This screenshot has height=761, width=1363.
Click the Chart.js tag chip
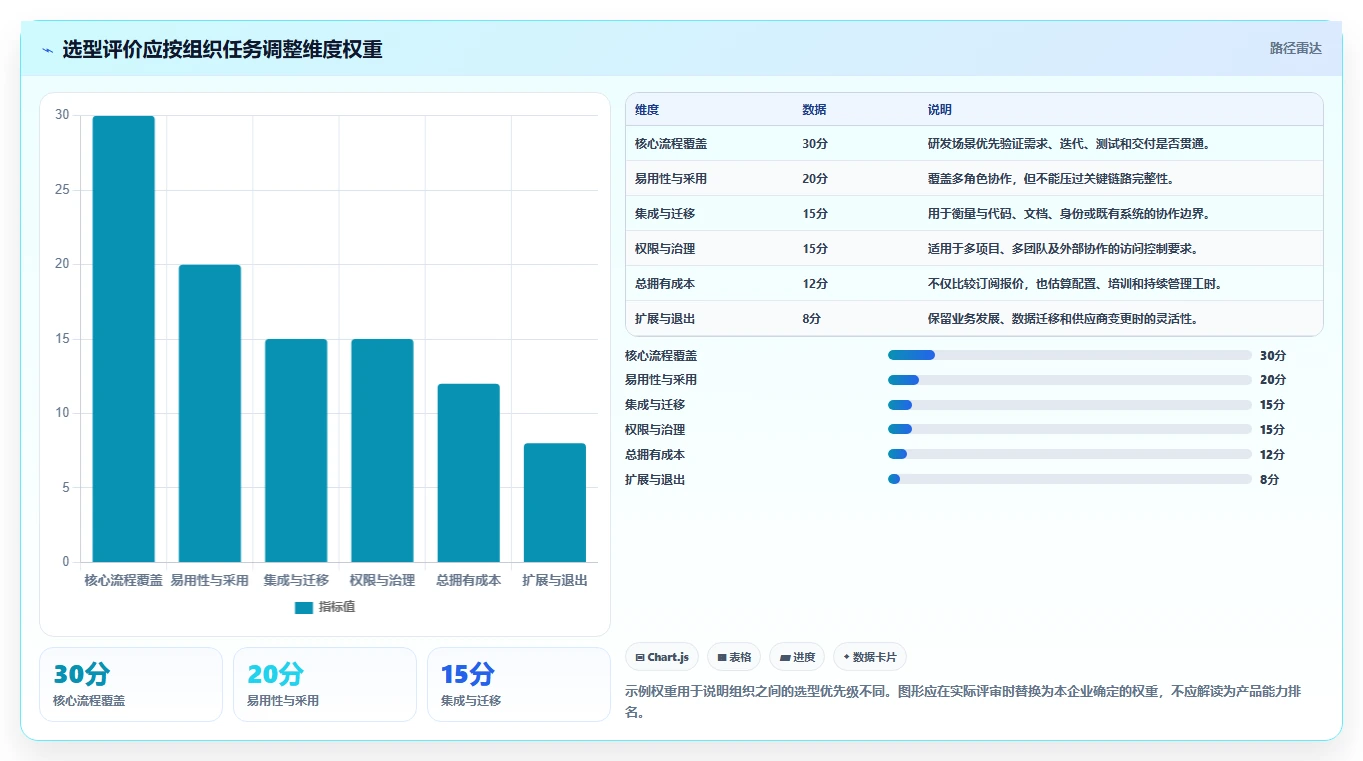point(662,657)
